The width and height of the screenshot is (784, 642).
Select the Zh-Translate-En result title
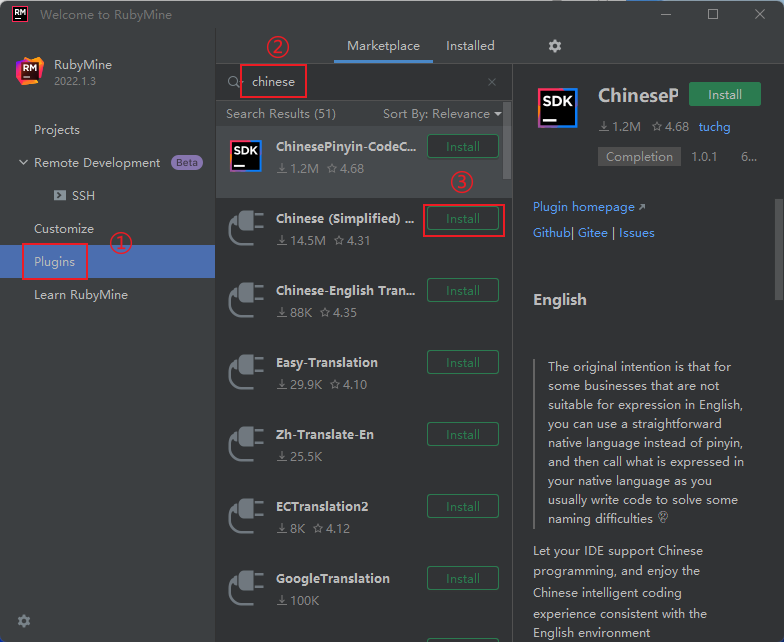[324, 434]
